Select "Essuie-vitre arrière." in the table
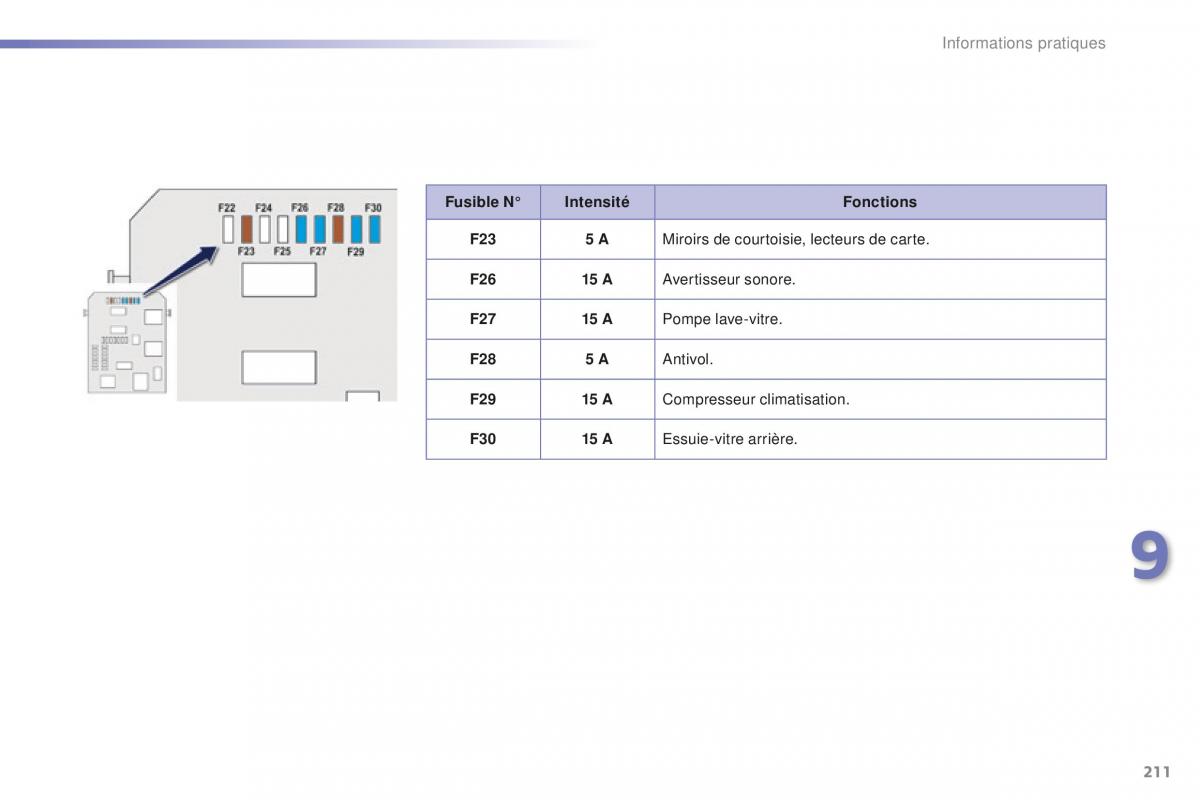The height and width of the screenshot is (800, 1200). (729, 439)
